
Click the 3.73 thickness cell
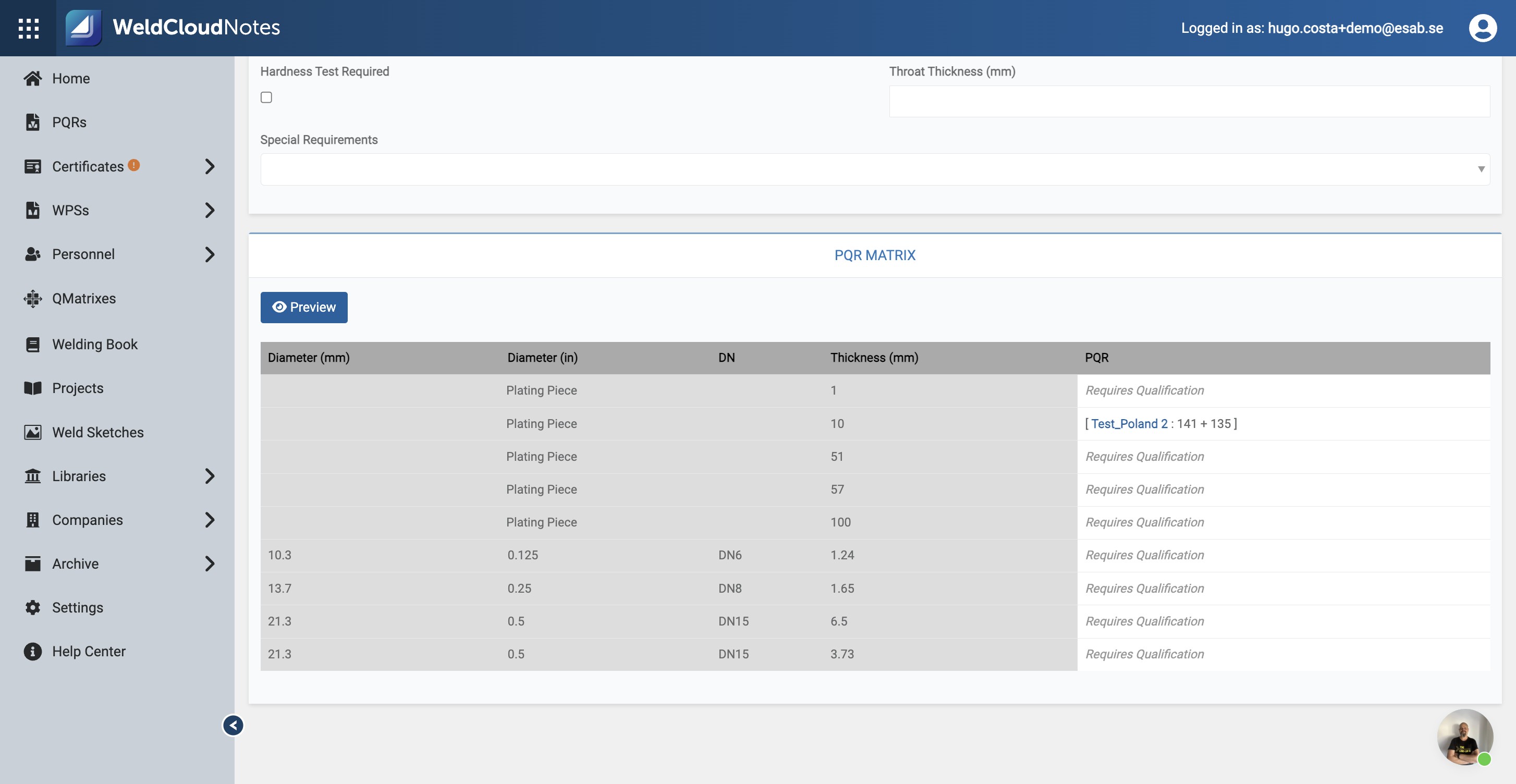pyautogui.click(x=842, y=654)
